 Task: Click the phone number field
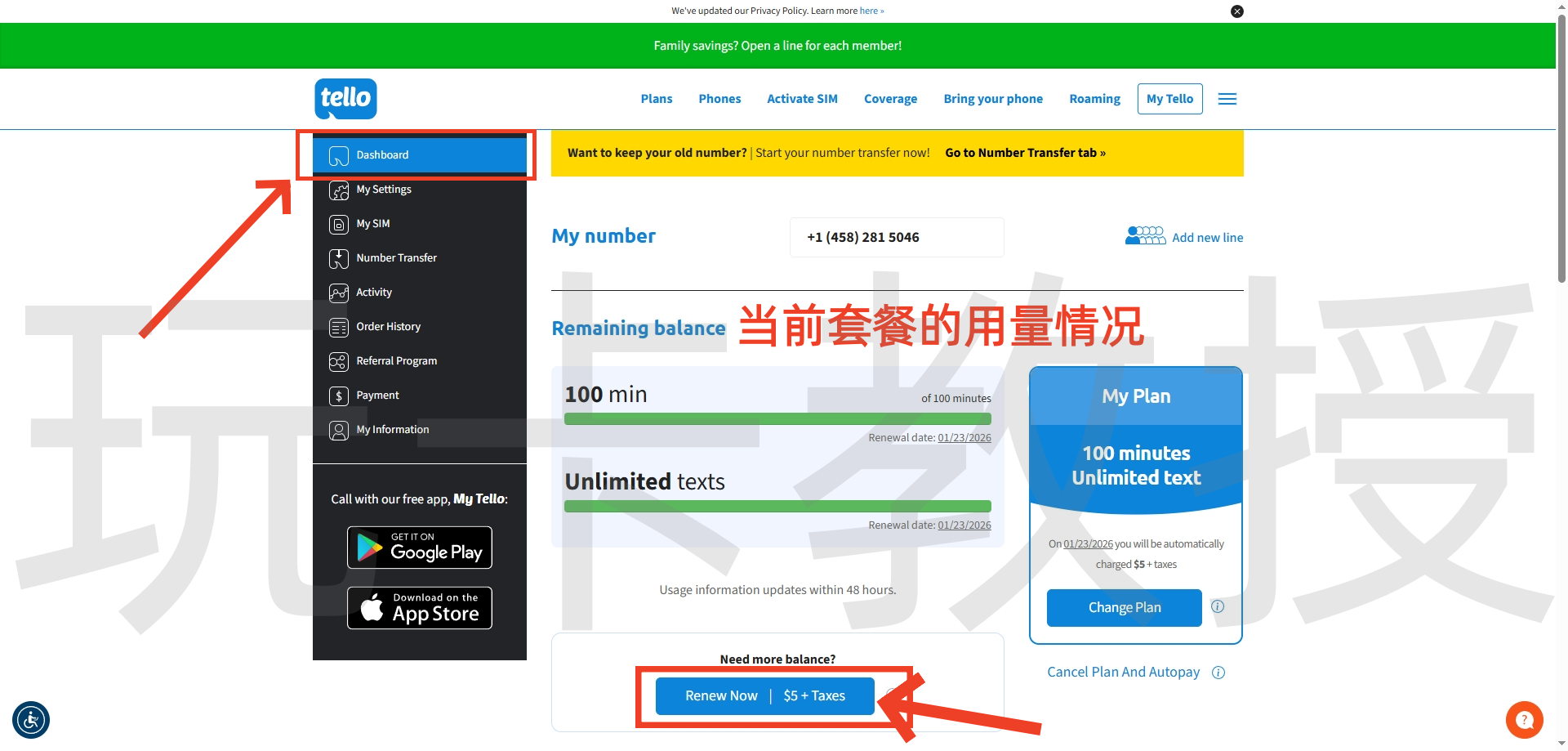click(896, 238)
